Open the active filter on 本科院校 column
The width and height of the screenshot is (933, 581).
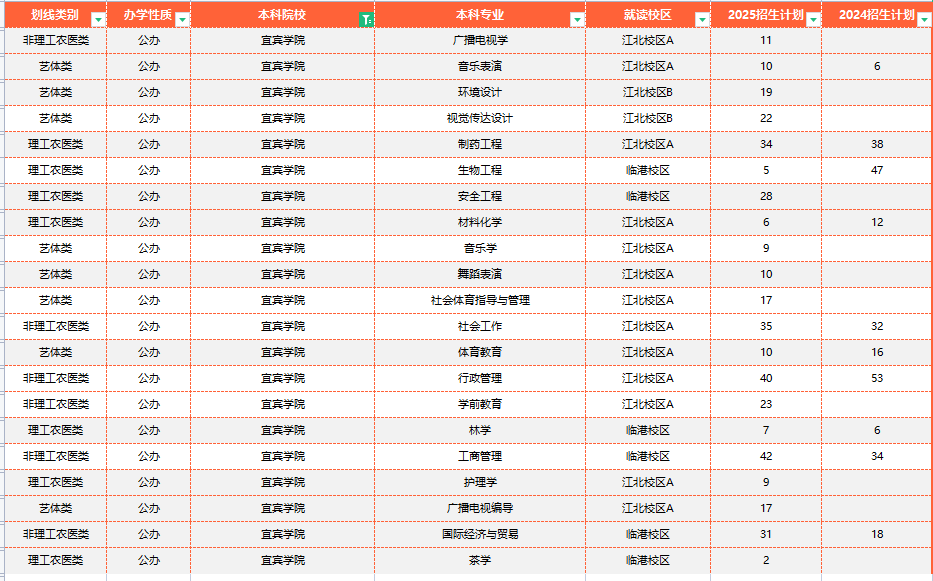[367, 20]
